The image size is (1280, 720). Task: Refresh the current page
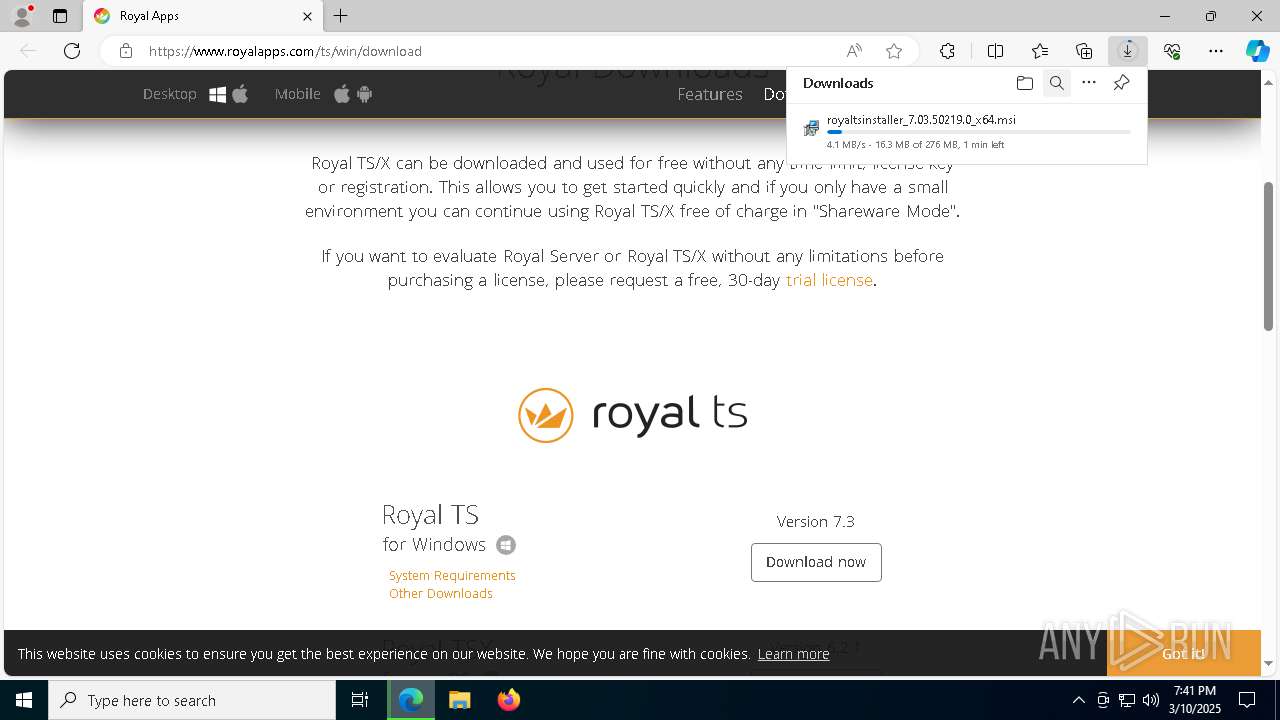click(x=72, y=51)
